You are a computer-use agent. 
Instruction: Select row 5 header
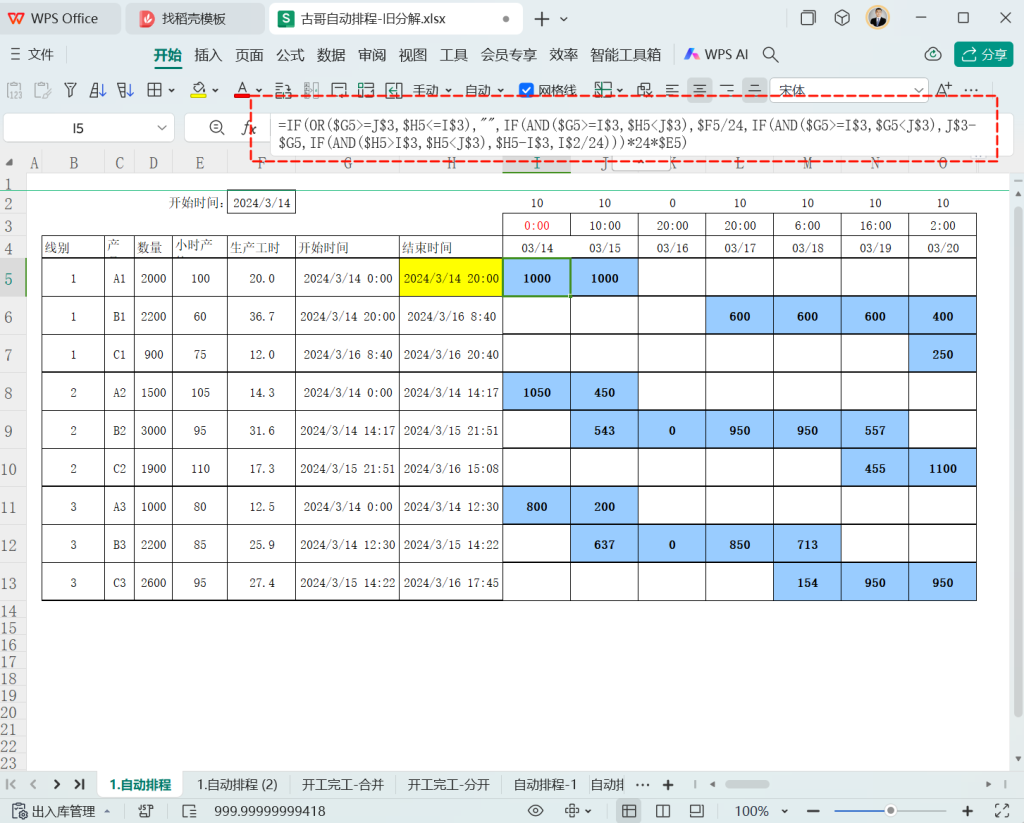[x=9, y=279]
